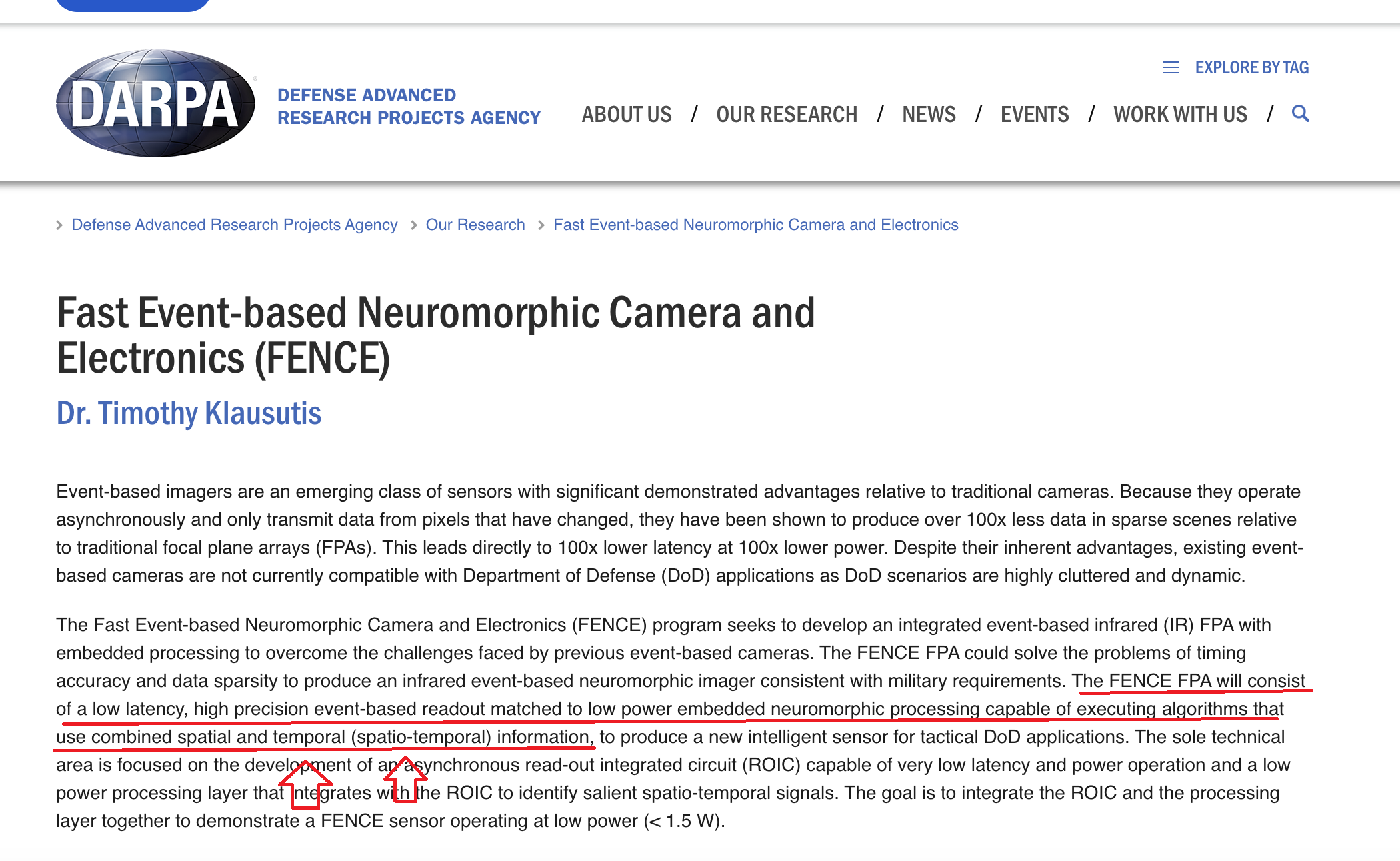Viewport: 1400px width, 861px height.
Task: Click Defense Advanced Research Projects Agency header text
Action: click(409, 106)
